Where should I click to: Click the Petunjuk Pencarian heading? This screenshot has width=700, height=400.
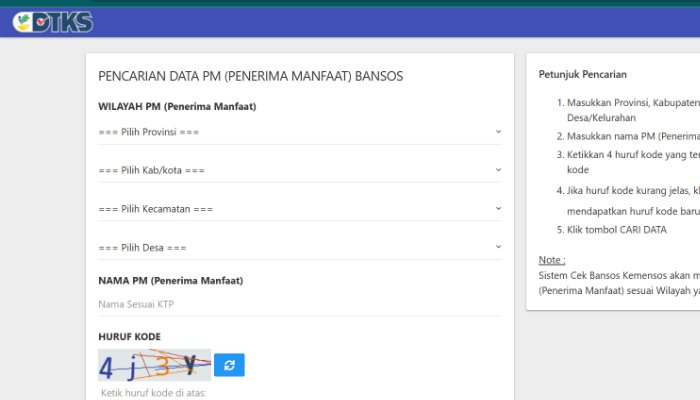coord(583,75)
